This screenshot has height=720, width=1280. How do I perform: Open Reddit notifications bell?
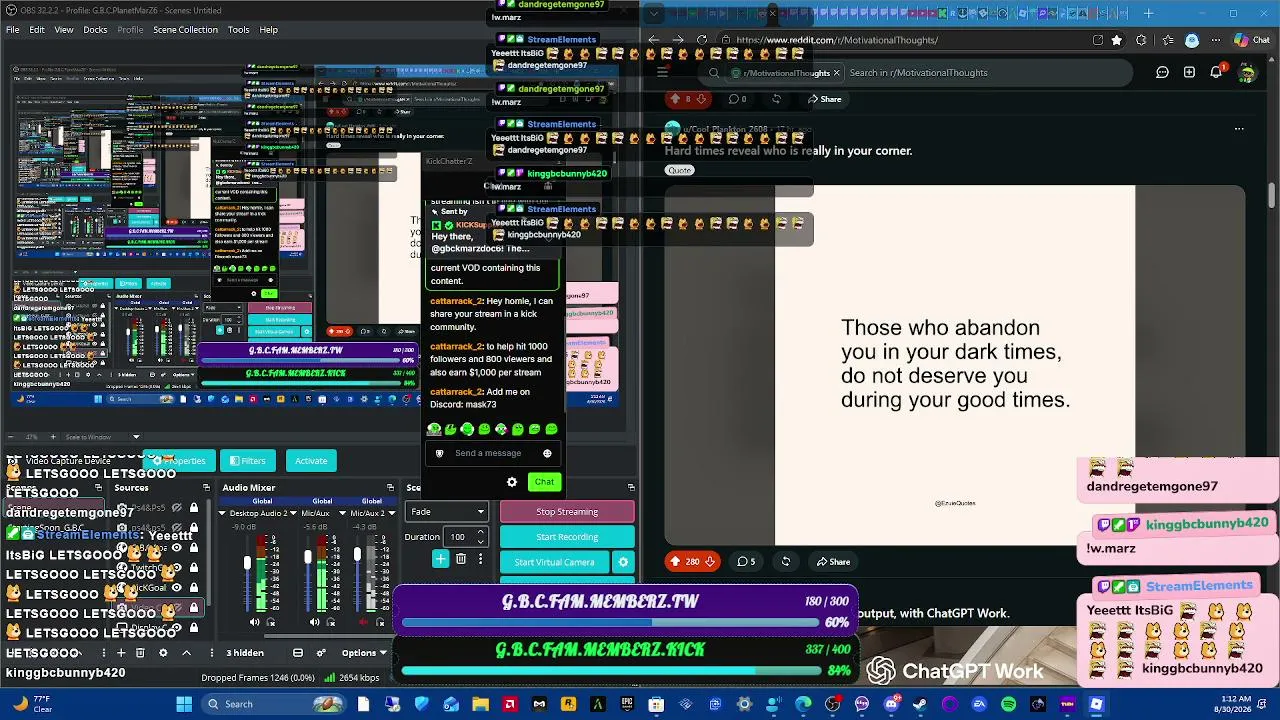pyautogui.click(x=1217, y=72)
